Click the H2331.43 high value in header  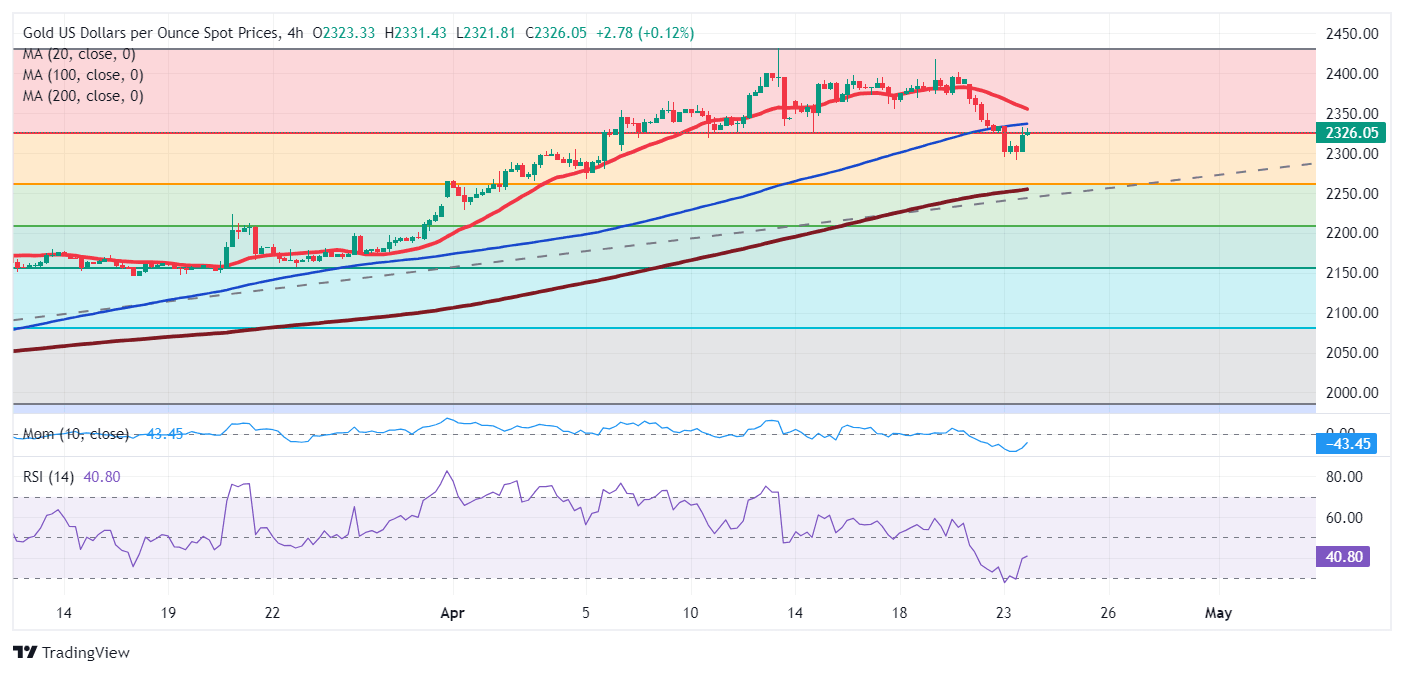407,33
